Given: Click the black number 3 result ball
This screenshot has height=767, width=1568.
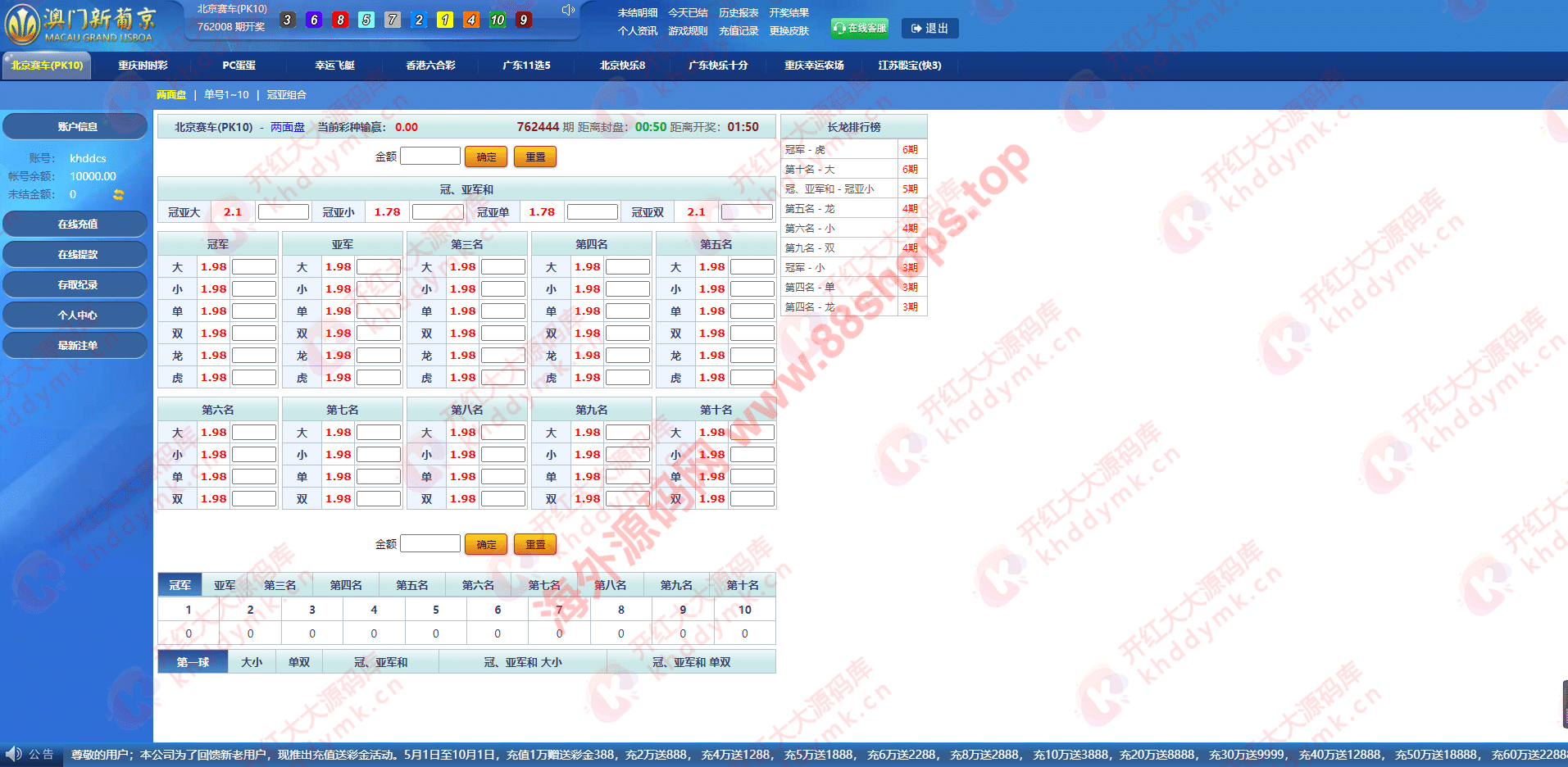Looking at the screenshot, I should click(x=288, y=20).
